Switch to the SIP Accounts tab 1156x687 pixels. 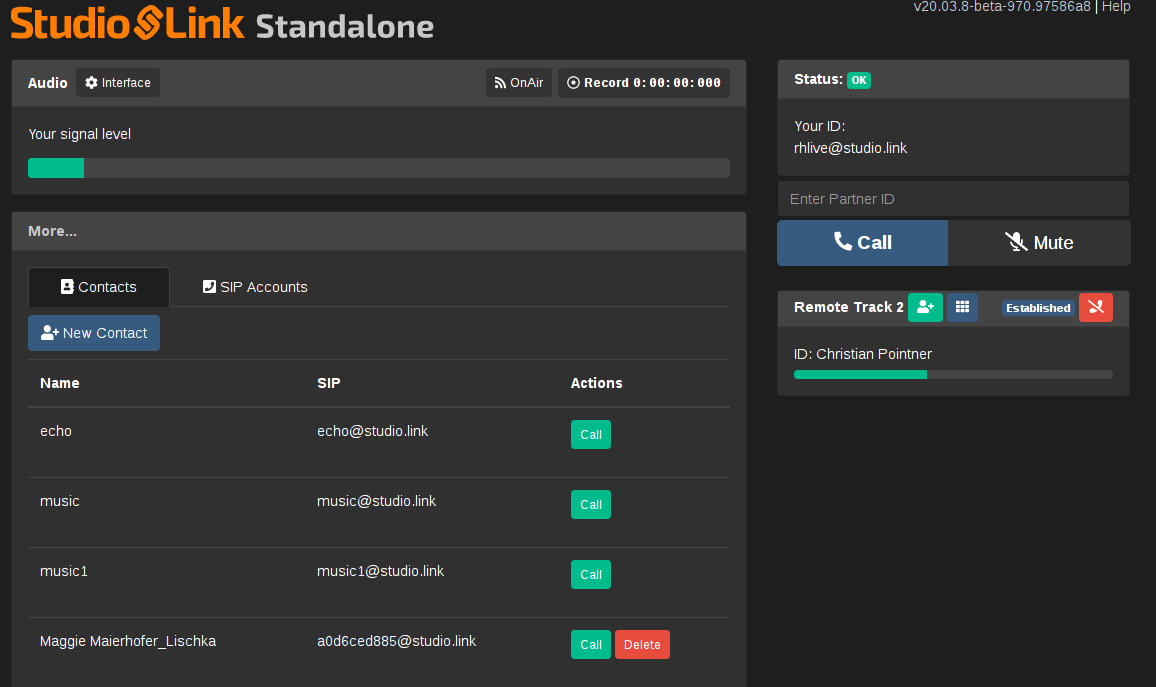click(255, 287)
